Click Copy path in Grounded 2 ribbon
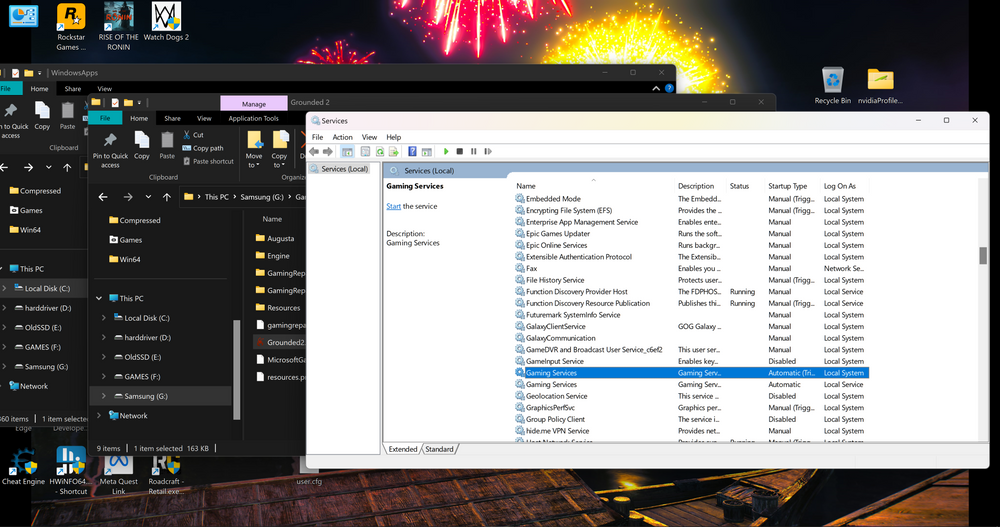The width and height of the screenshot is (1000, 527). (x=203, y=148)
